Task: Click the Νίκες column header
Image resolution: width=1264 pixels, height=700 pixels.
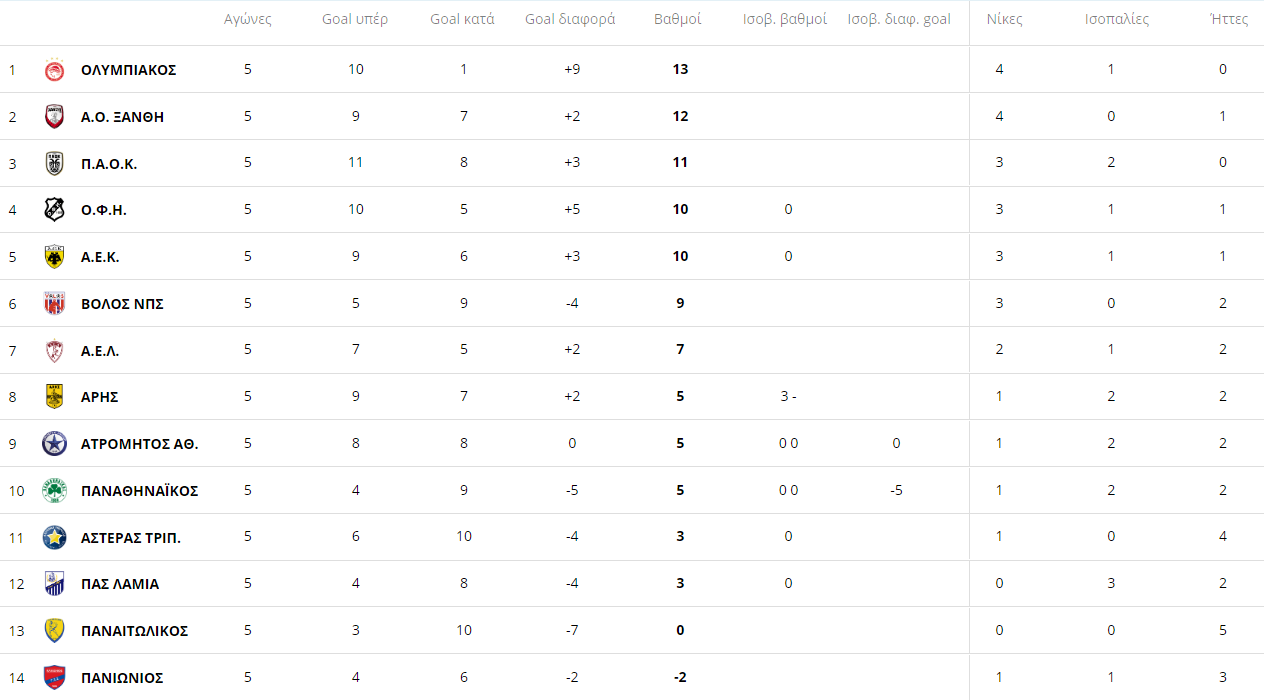Action: point(1004,19)
